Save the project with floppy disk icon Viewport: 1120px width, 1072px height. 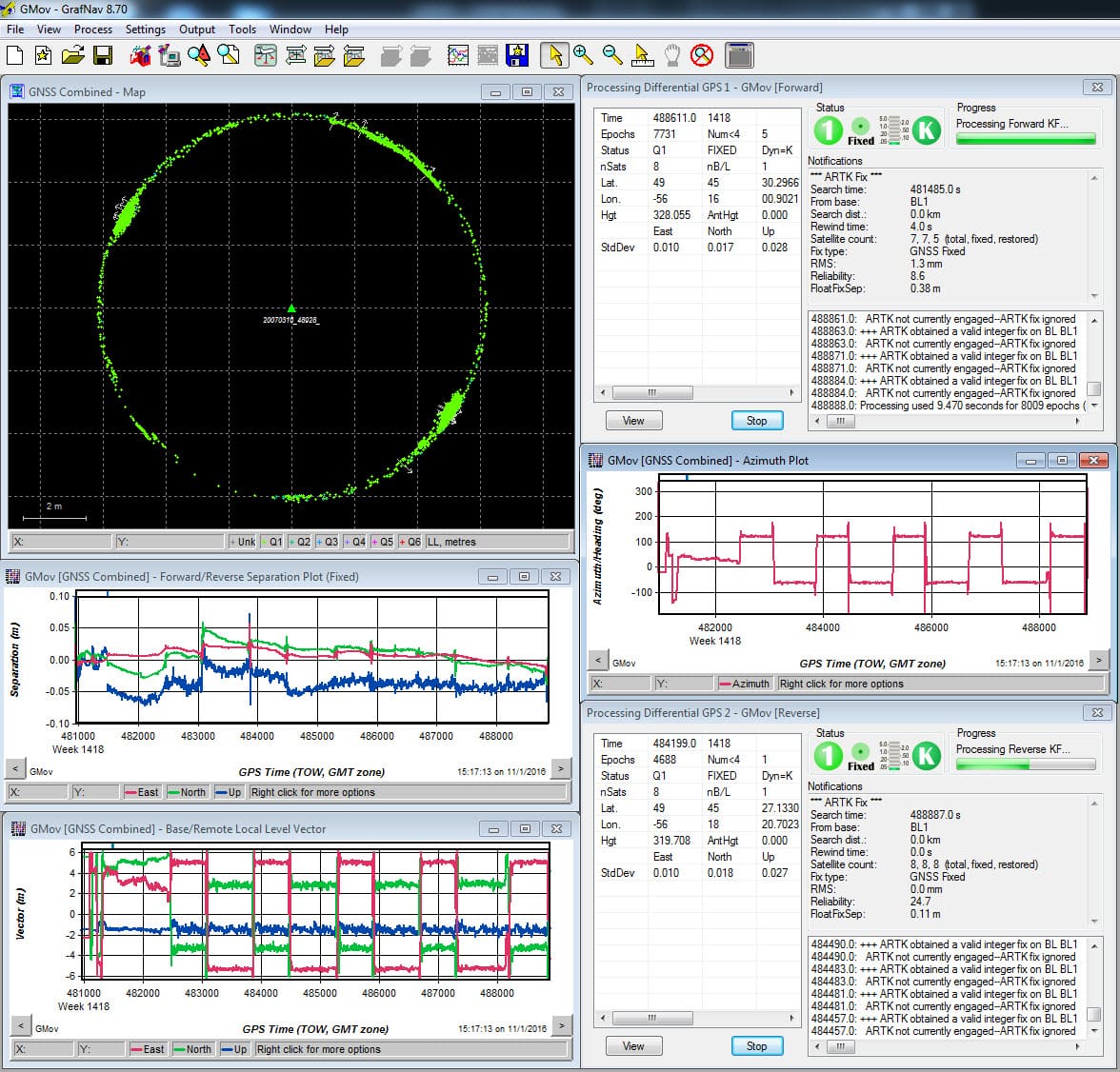point(103,55)
